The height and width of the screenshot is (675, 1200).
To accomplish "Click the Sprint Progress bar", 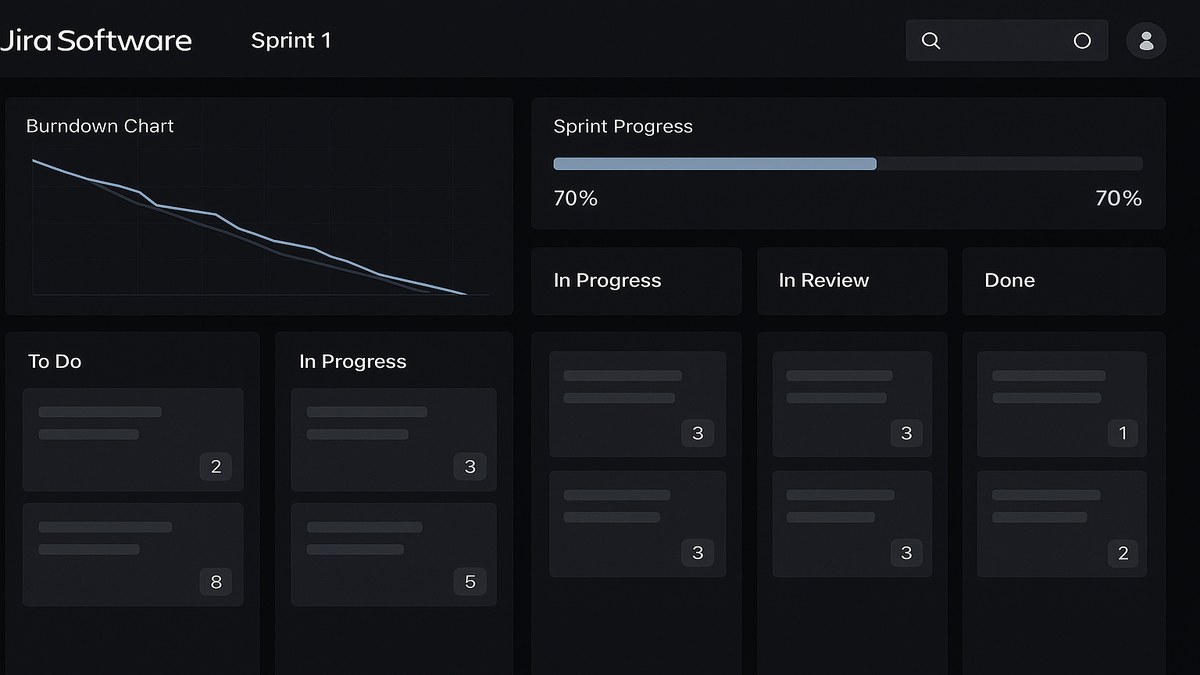I will coord(847,164).
